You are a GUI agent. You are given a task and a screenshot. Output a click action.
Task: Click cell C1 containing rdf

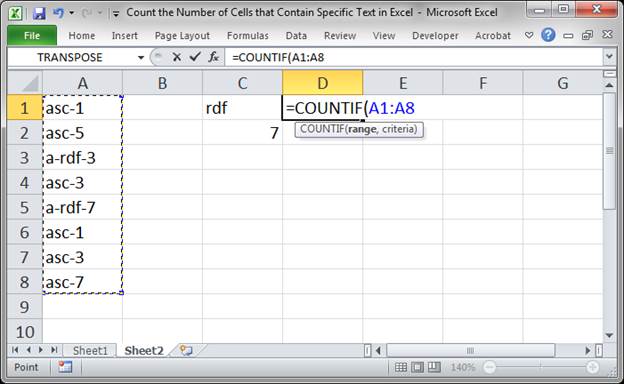(x=242, y=108)
